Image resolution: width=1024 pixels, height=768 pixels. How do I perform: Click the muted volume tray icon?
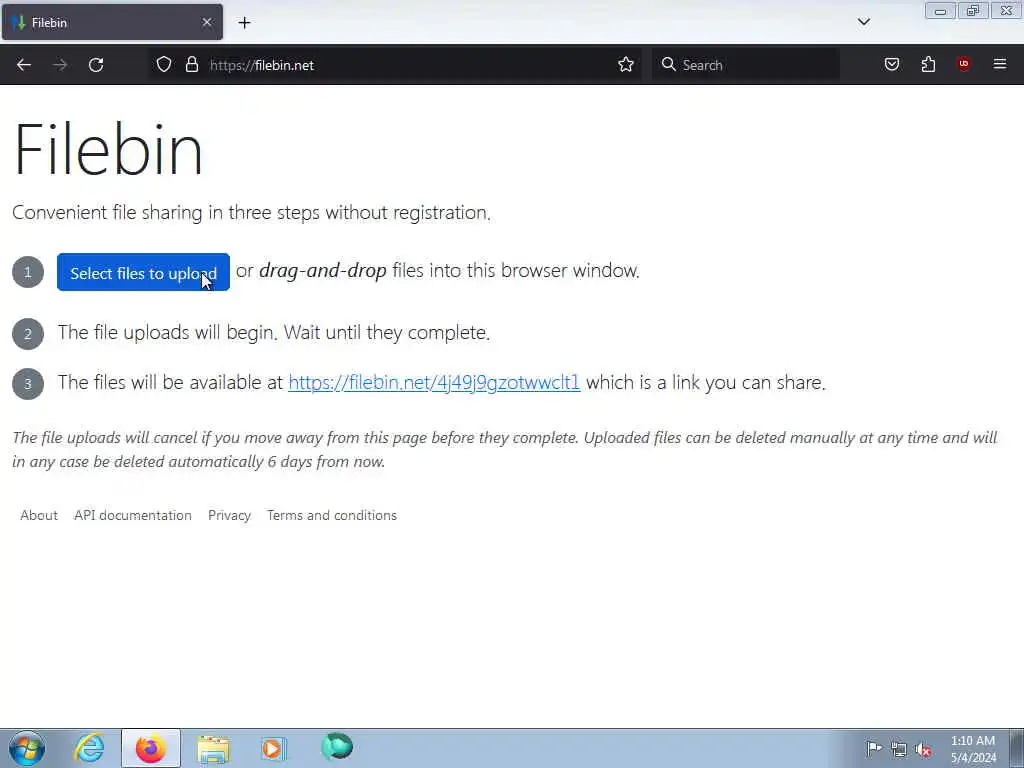923,749
